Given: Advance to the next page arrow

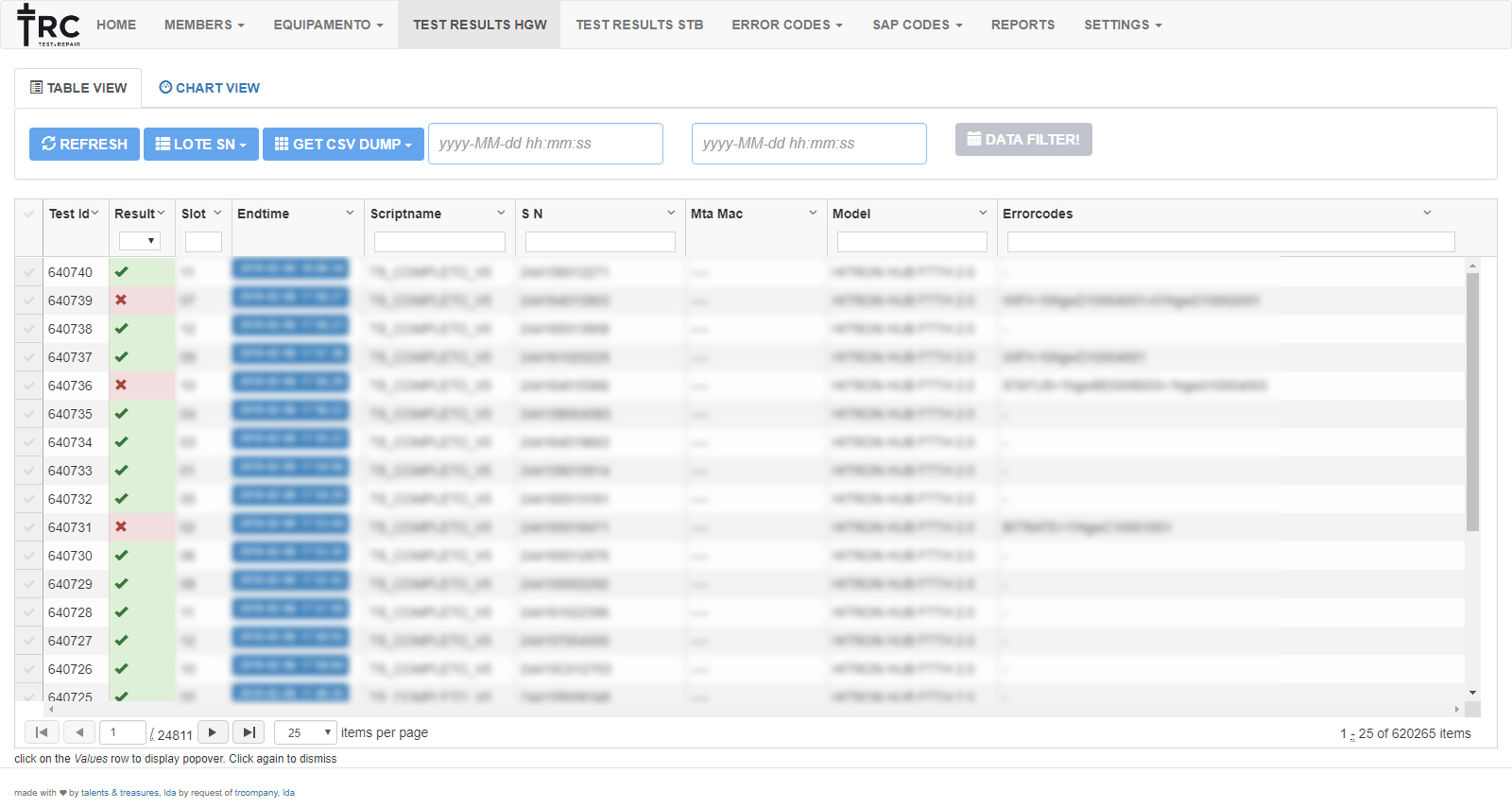Looking at the screenshot, I should click(x=213, y=732).
